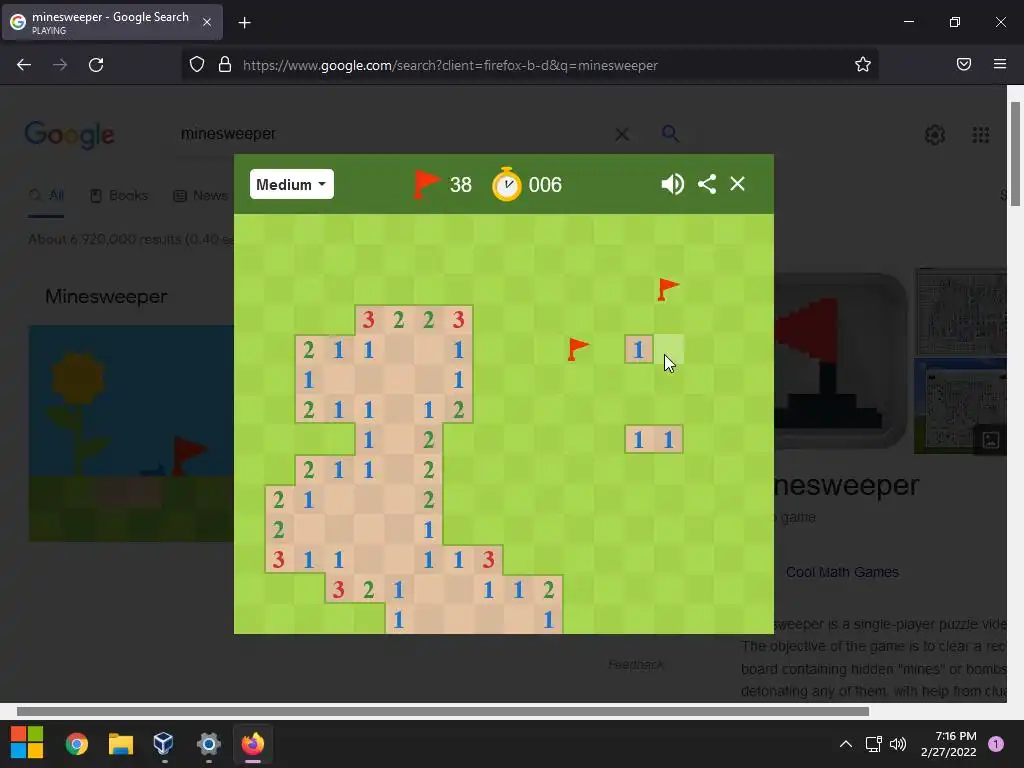Open the Google apps grid
The height and width of the screenshot is (768, 1024).
point(980,135)
